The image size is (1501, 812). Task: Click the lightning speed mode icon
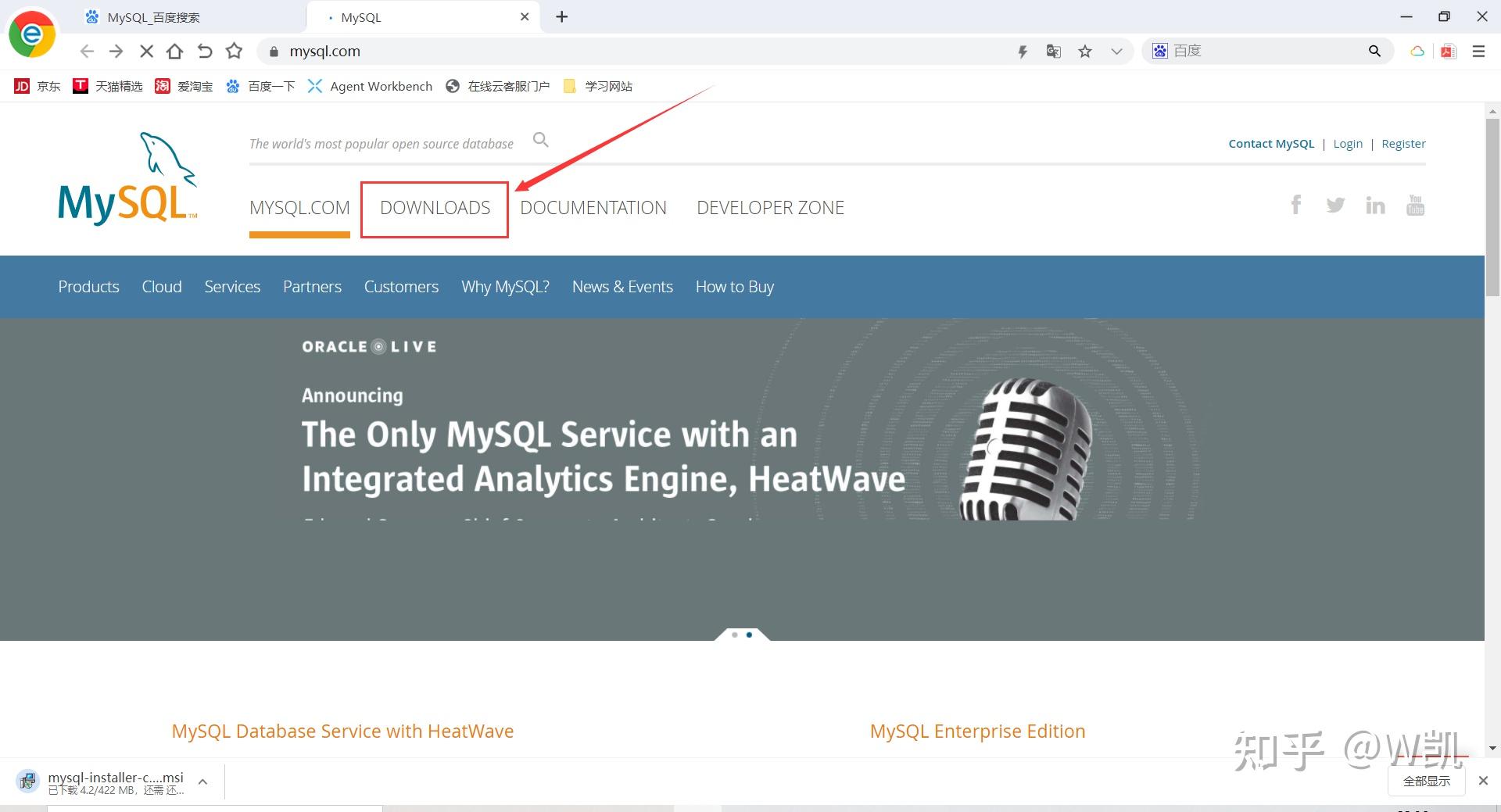pos(1022,52)
